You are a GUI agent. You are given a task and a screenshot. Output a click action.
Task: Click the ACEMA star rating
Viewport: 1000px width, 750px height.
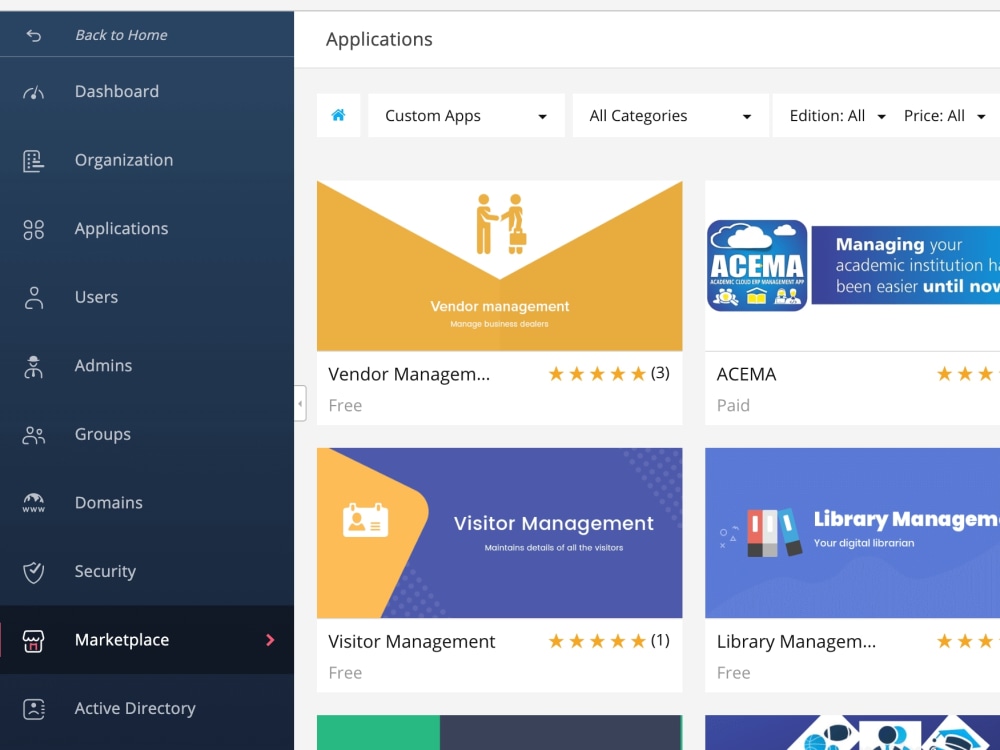coord(967,374)
